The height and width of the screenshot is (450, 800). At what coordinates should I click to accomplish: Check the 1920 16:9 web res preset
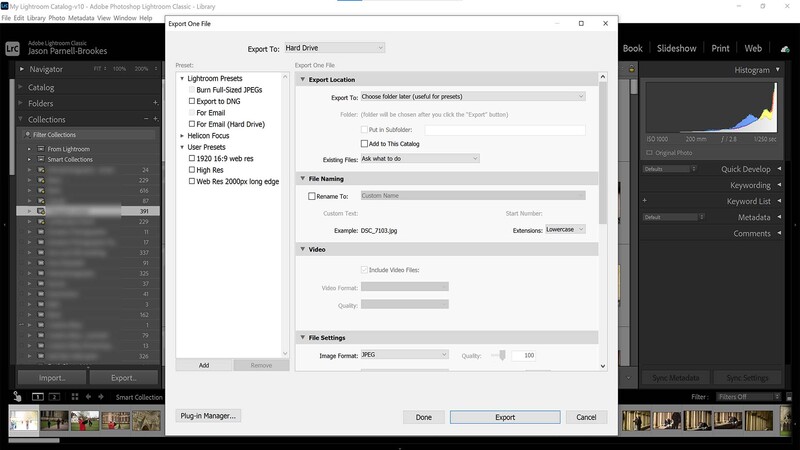tap(192, 158)
